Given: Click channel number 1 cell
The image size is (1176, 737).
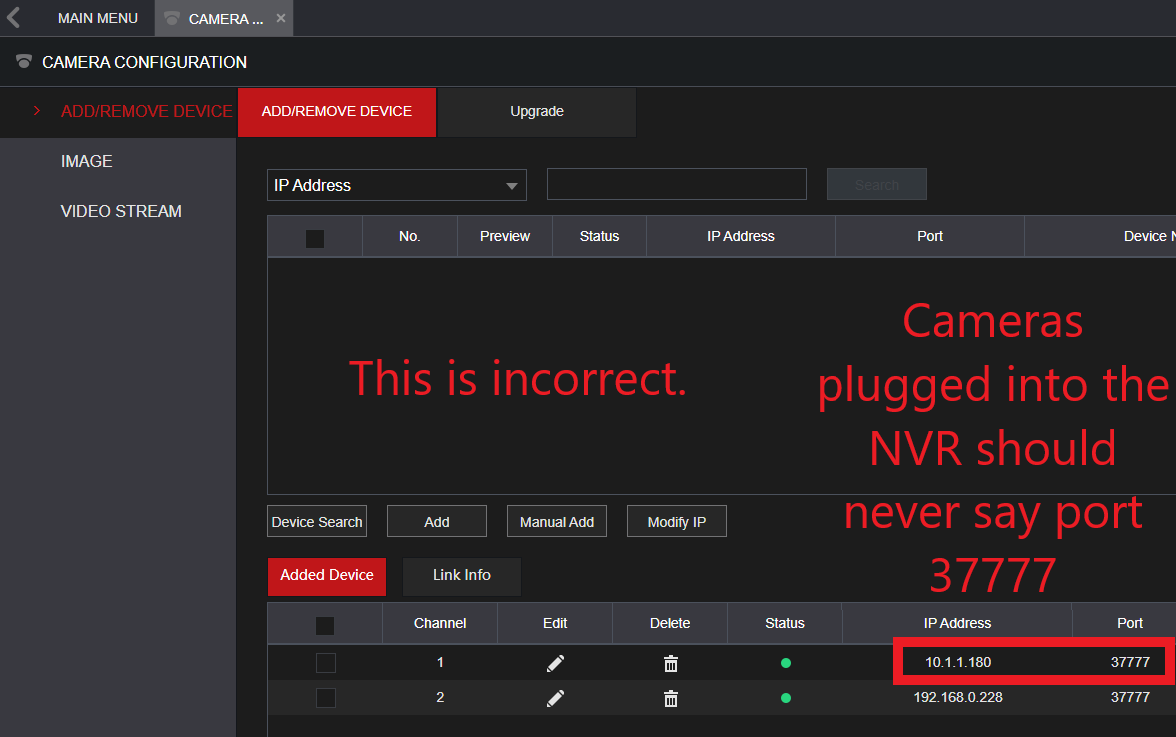Looking at the screenshot, I should 440,663.
